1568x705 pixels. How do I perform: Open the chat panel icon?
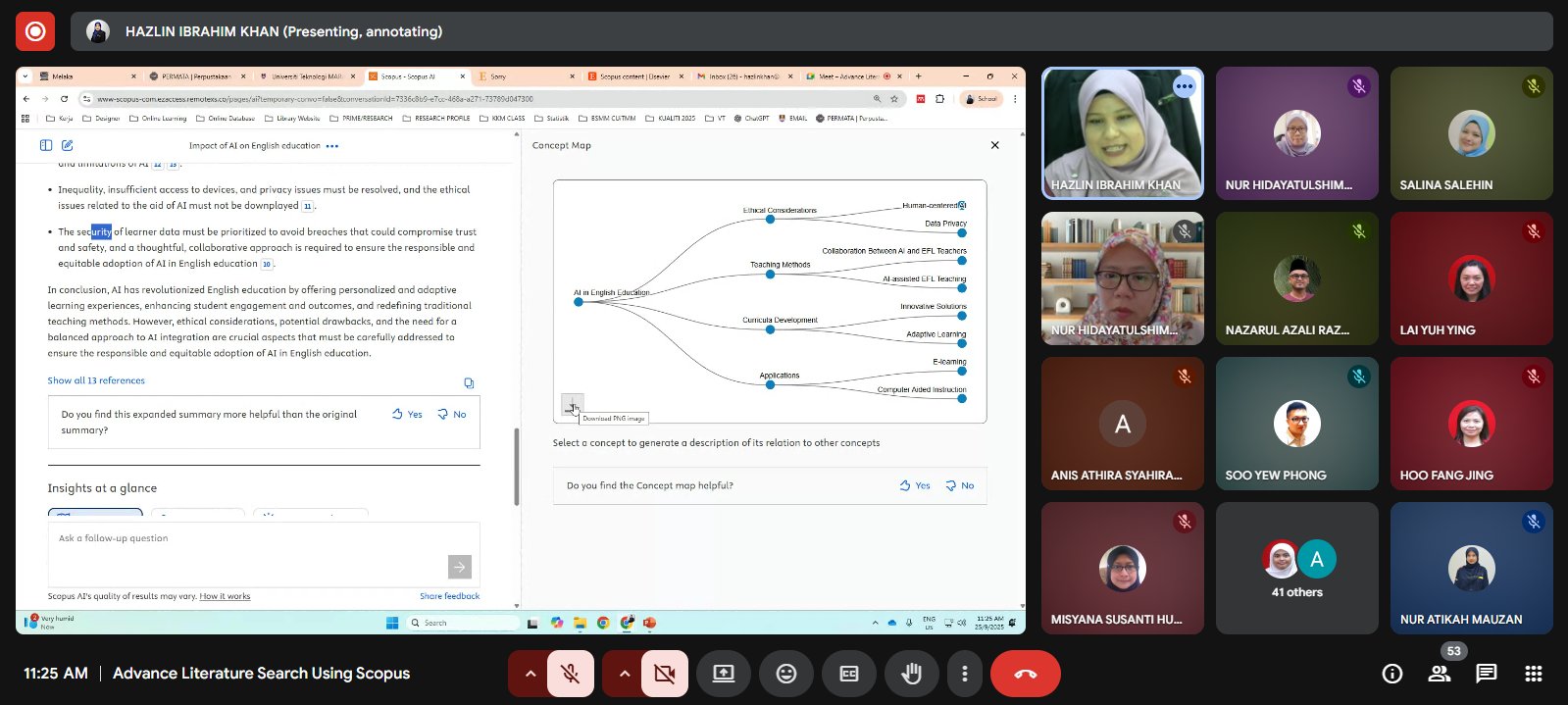tap(1487, 674)
